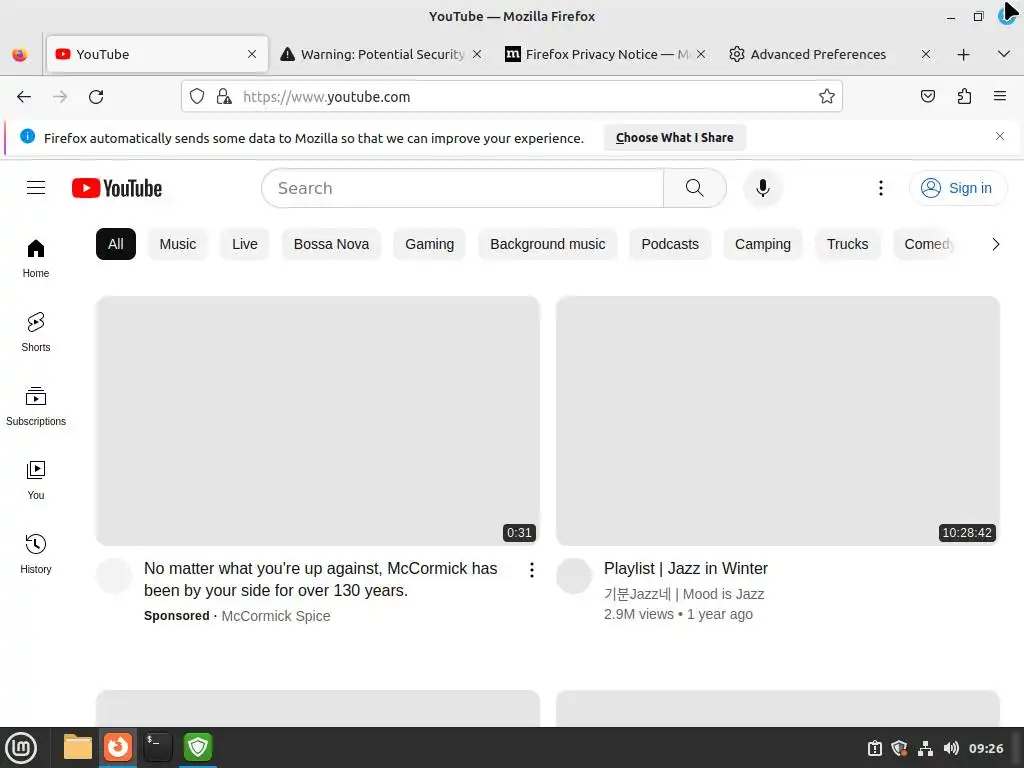Filter by Trucks chip
Screen dimensions: 1024x768
[848, 244]
